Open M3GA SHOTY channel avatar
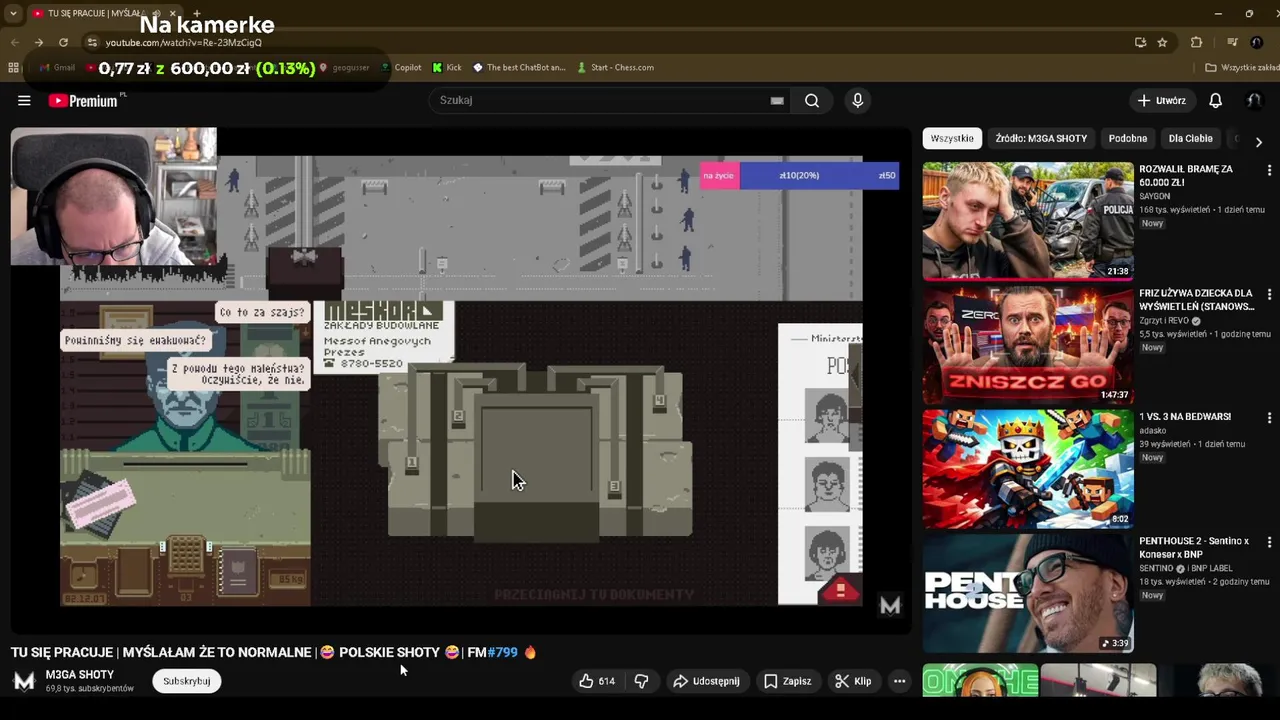The width and height of the screenshot is (1280, 720). pyautogui.click(x=24, y=681)
